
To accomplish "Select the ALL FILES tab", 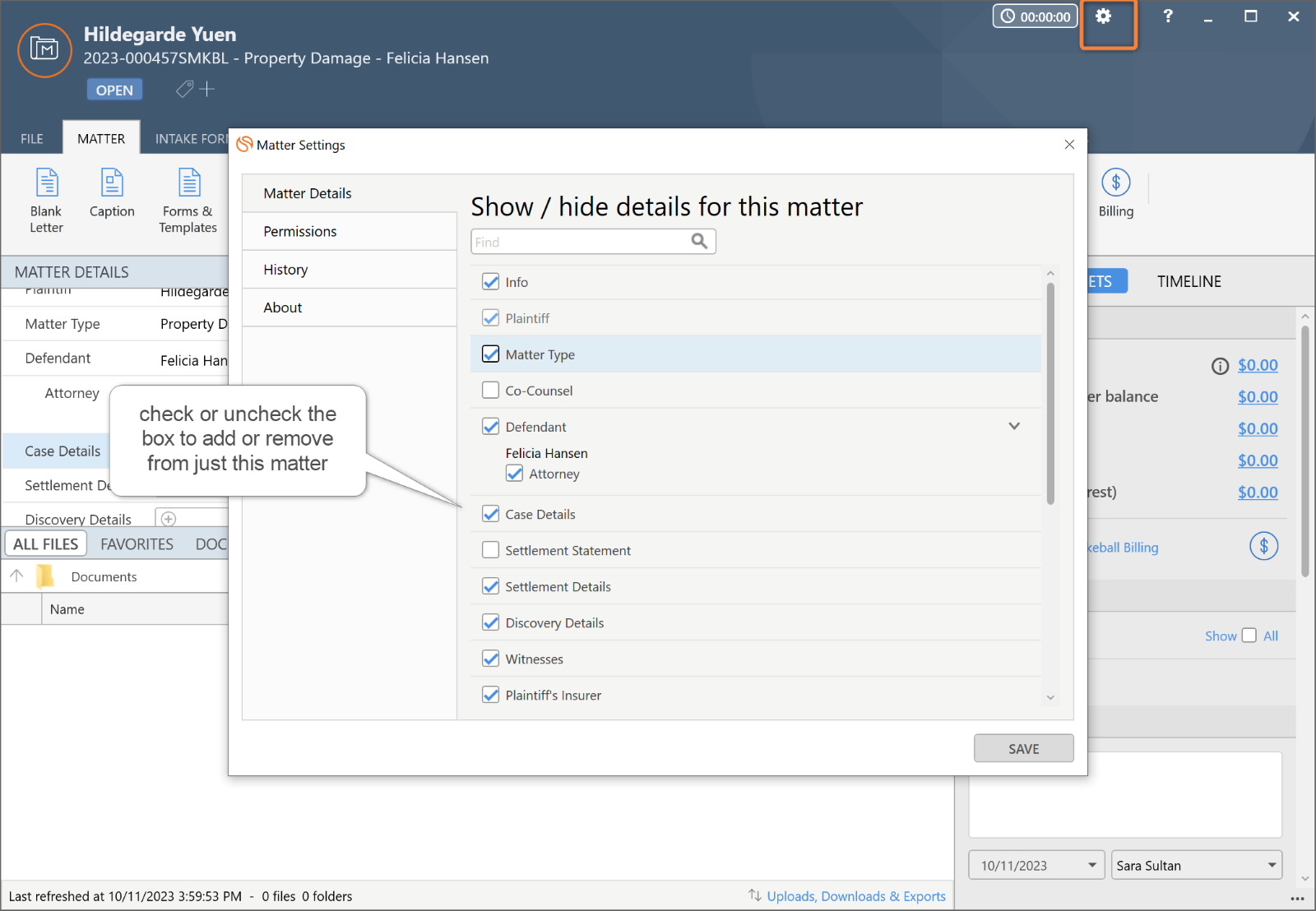I will [x=46, y=544].
